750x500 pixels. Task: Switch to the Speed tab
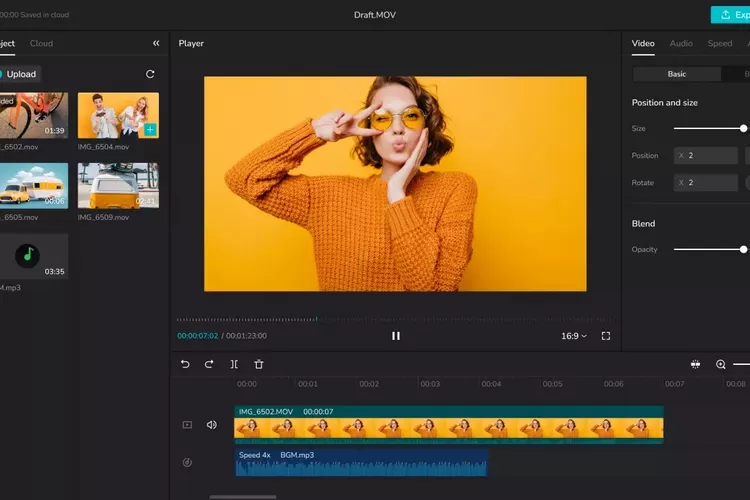pos(720,43)
